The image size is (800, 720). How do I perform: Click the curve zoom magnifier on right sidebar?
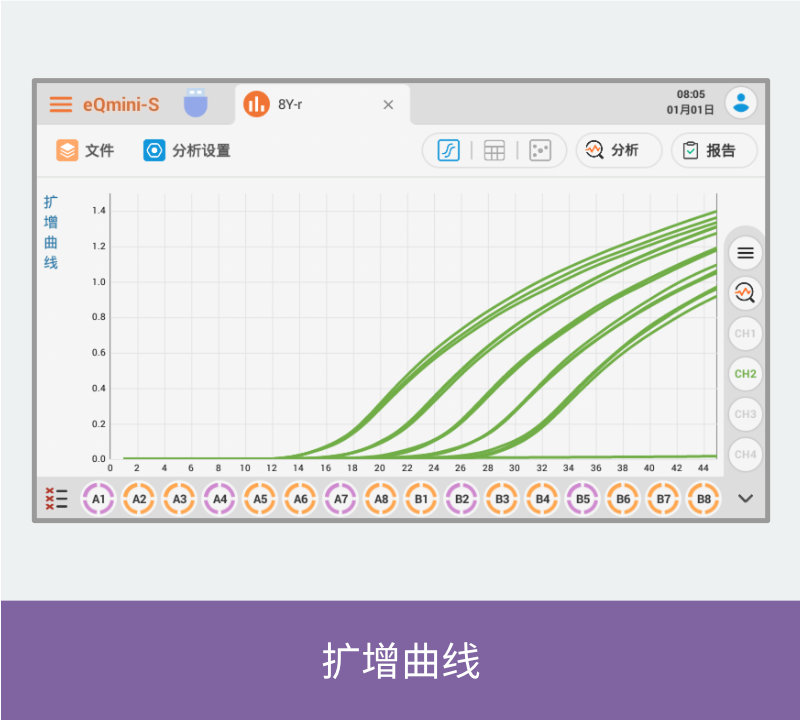[745, 293]
